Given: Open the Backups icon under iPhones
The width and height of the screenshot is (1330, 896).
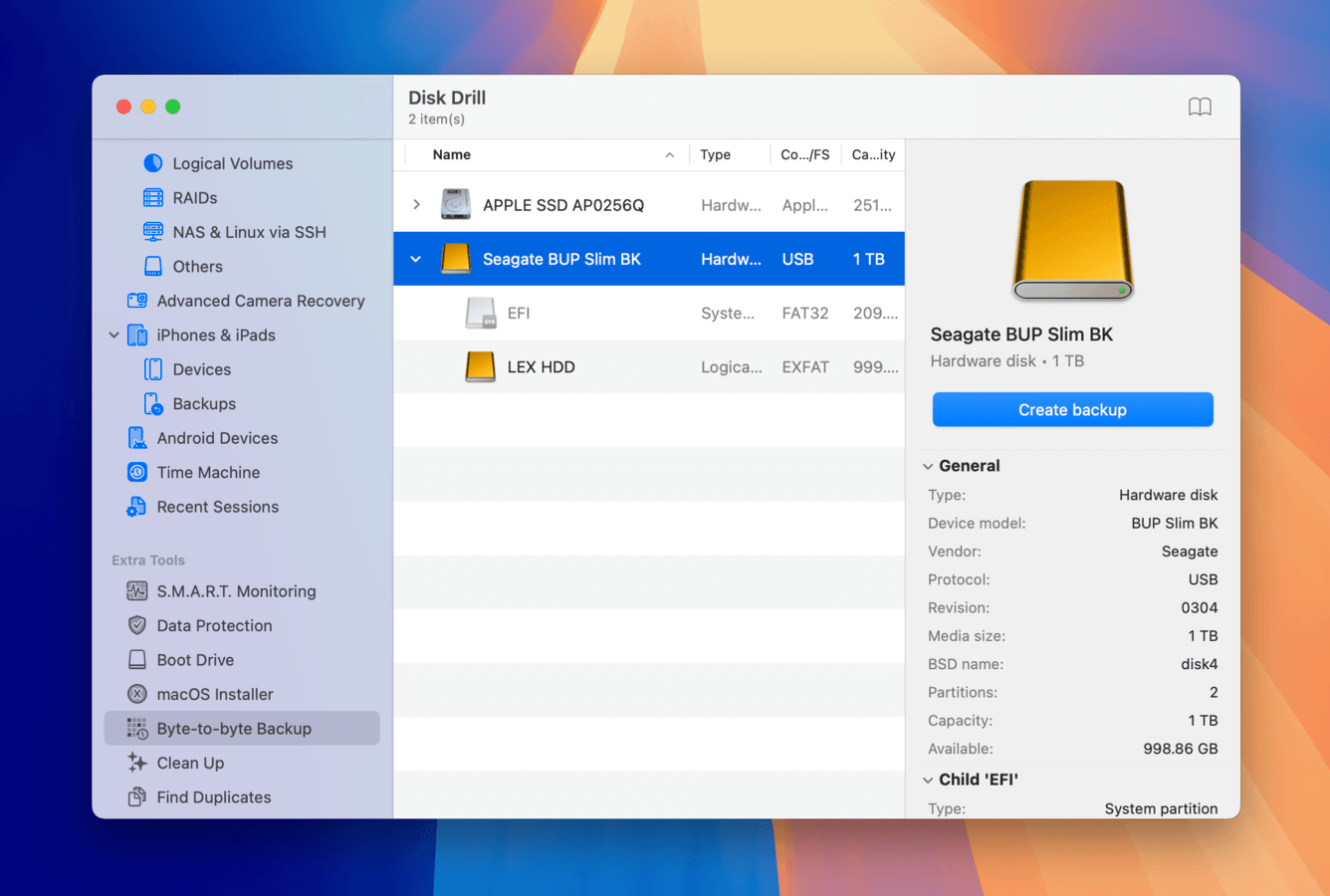Looking at the screenshot, I should point(153,403).
